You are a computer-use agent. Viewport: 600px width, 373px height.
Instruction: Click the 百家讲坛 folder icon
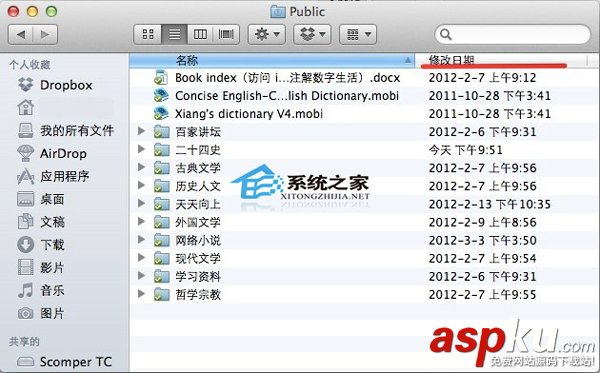point(161,132)
